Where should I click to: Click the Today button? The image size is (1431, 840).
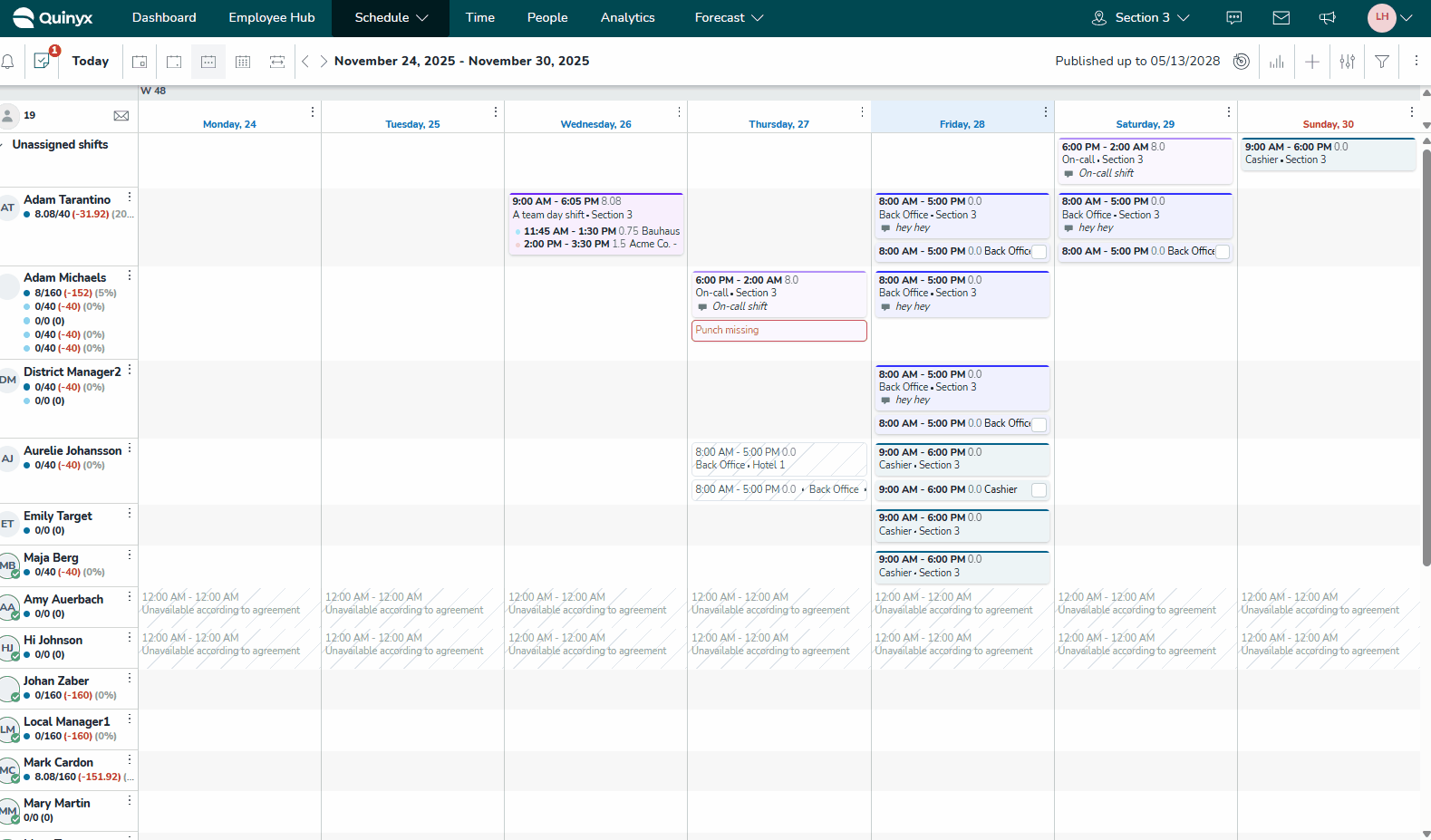coord(91,62)
